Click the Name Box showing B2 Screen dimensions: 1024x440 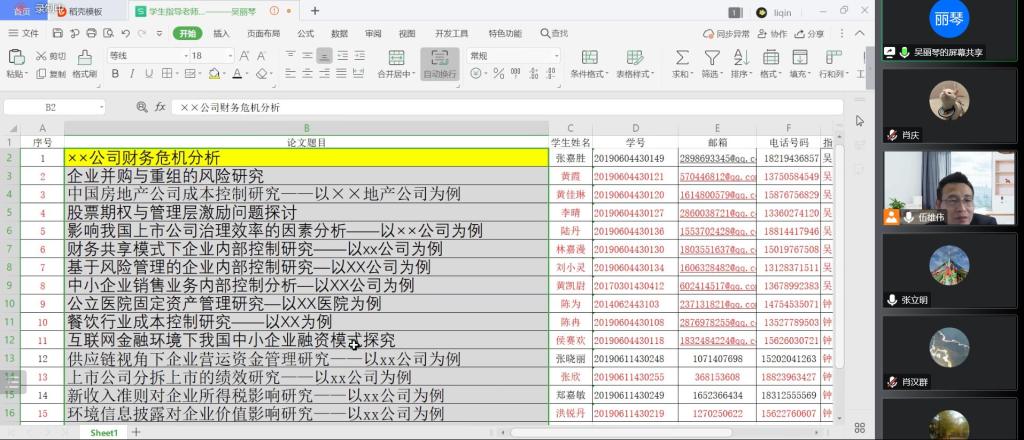pyautogui.click(x=50, y=107)
